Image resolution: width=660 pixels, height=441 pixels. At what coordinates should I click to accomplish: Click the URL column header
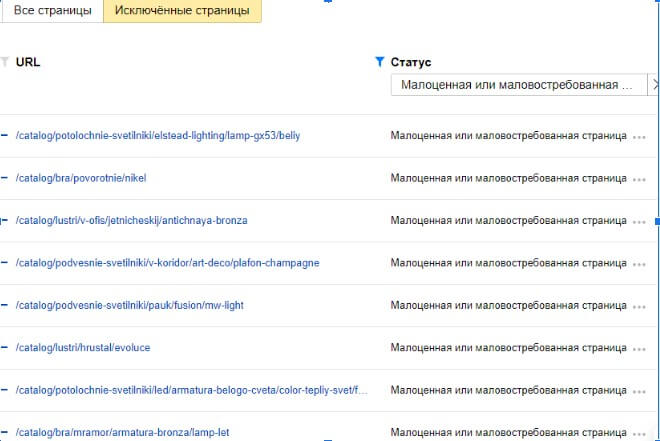tap(28, 62)
